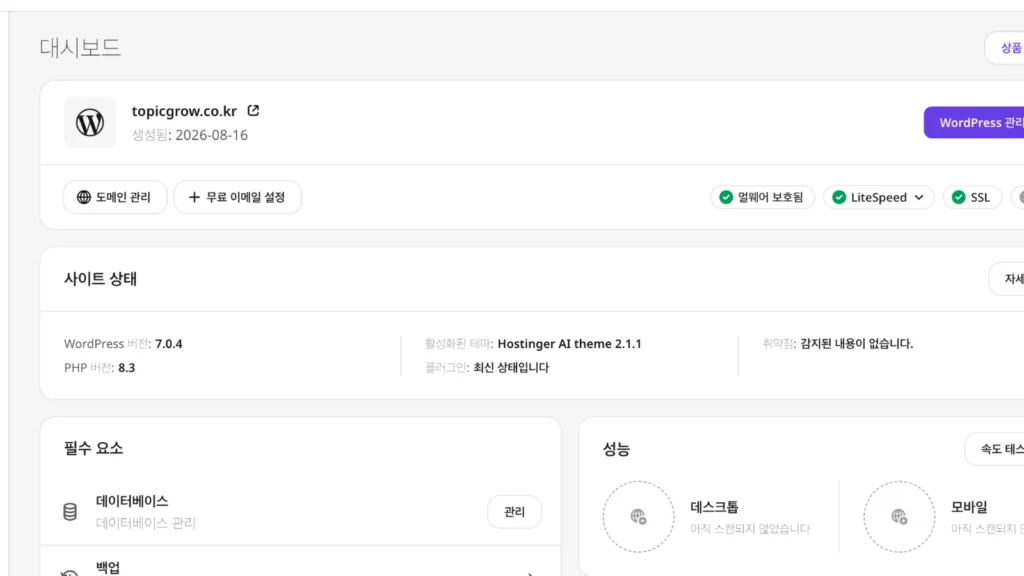Open 상품 button at top right
Screen dimensions: 1024x576
point(1004,48)
